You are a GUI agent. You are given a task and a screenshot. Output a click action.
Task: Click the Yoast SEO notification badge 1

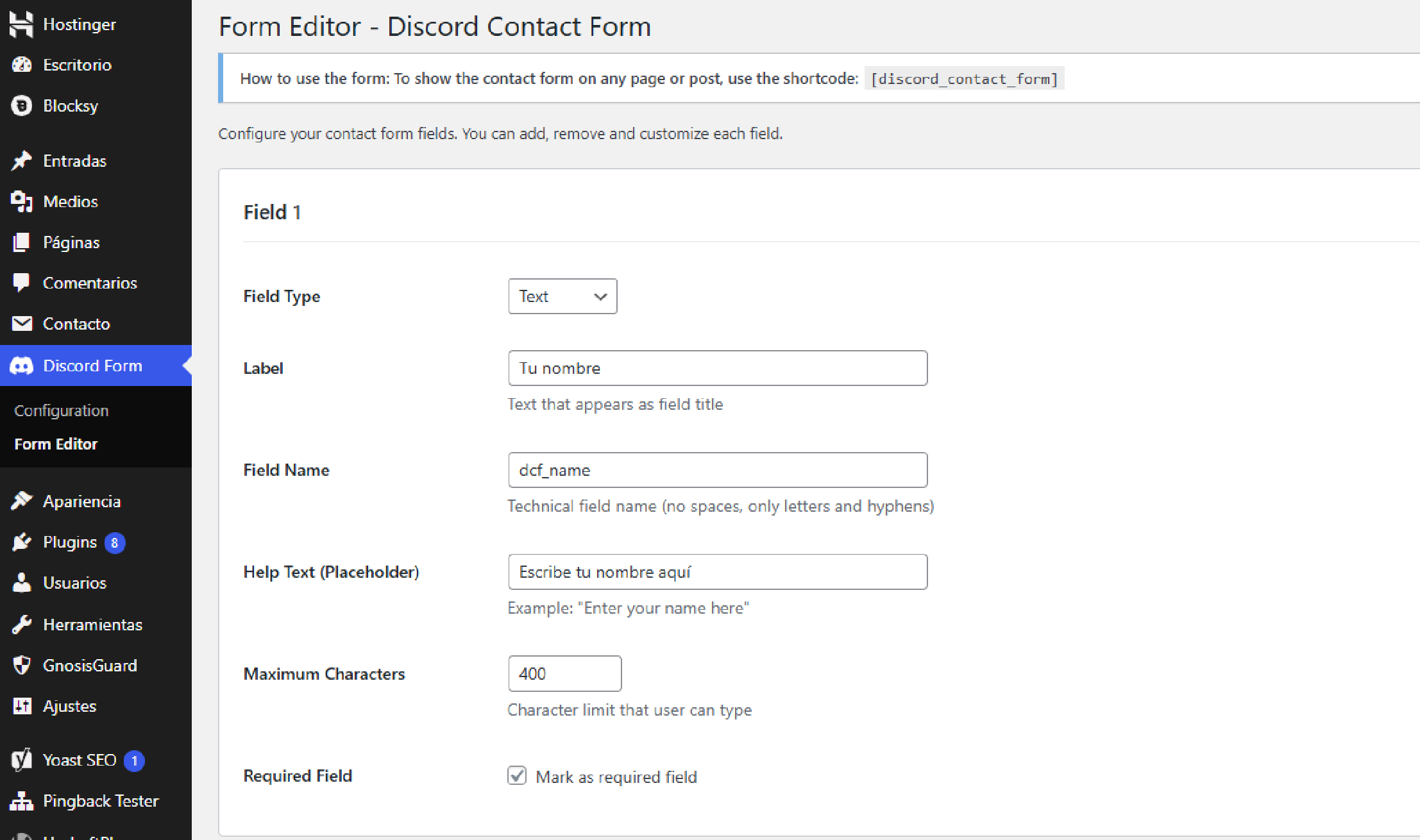pos(134,761)
